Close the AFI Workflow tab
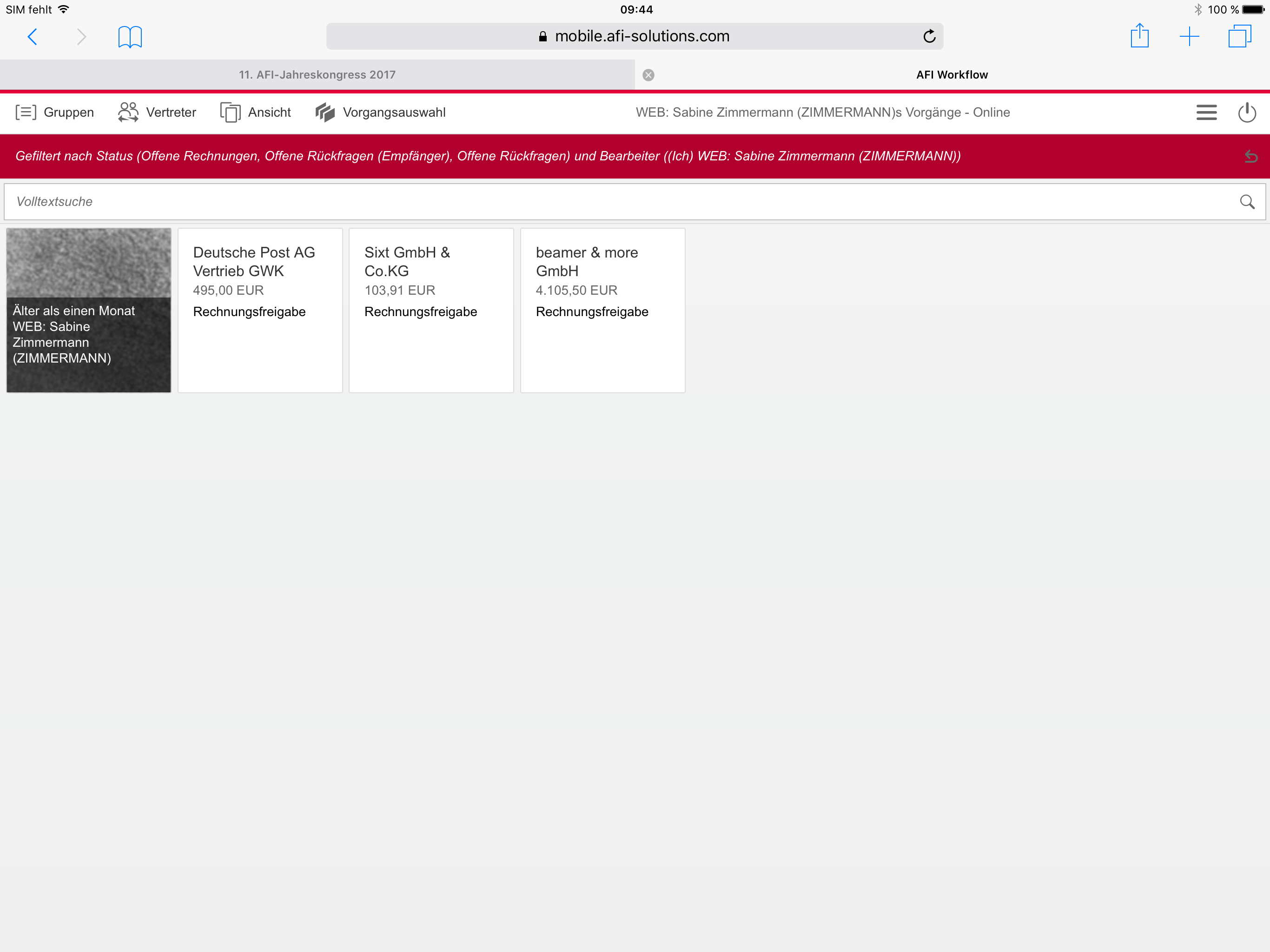Screen dimensions: 1270x952 pyautogui.click(x=648, y=75)
